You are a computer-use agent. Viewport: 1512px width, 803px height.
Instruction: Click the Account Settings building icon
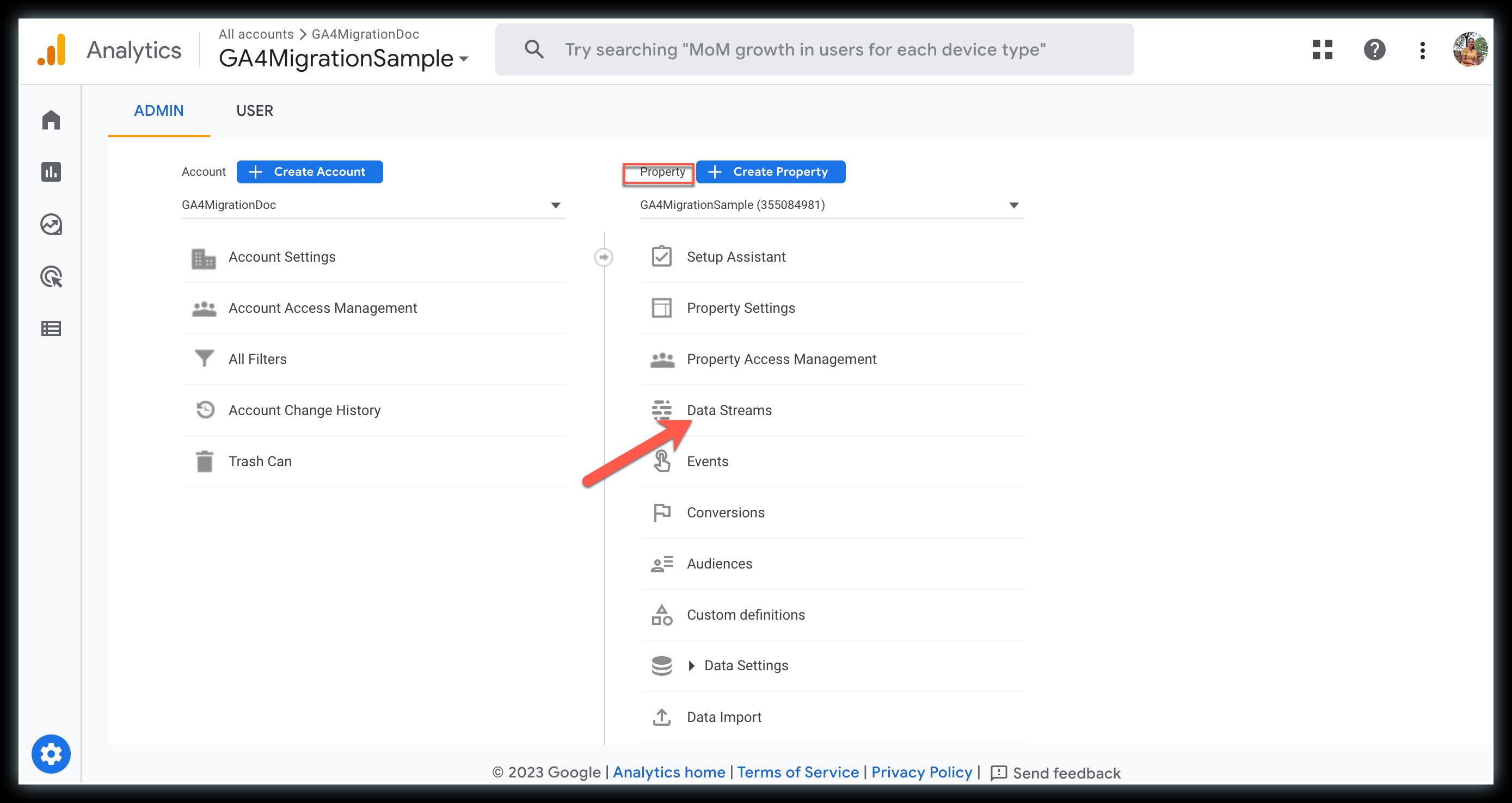tap(204, 258)
